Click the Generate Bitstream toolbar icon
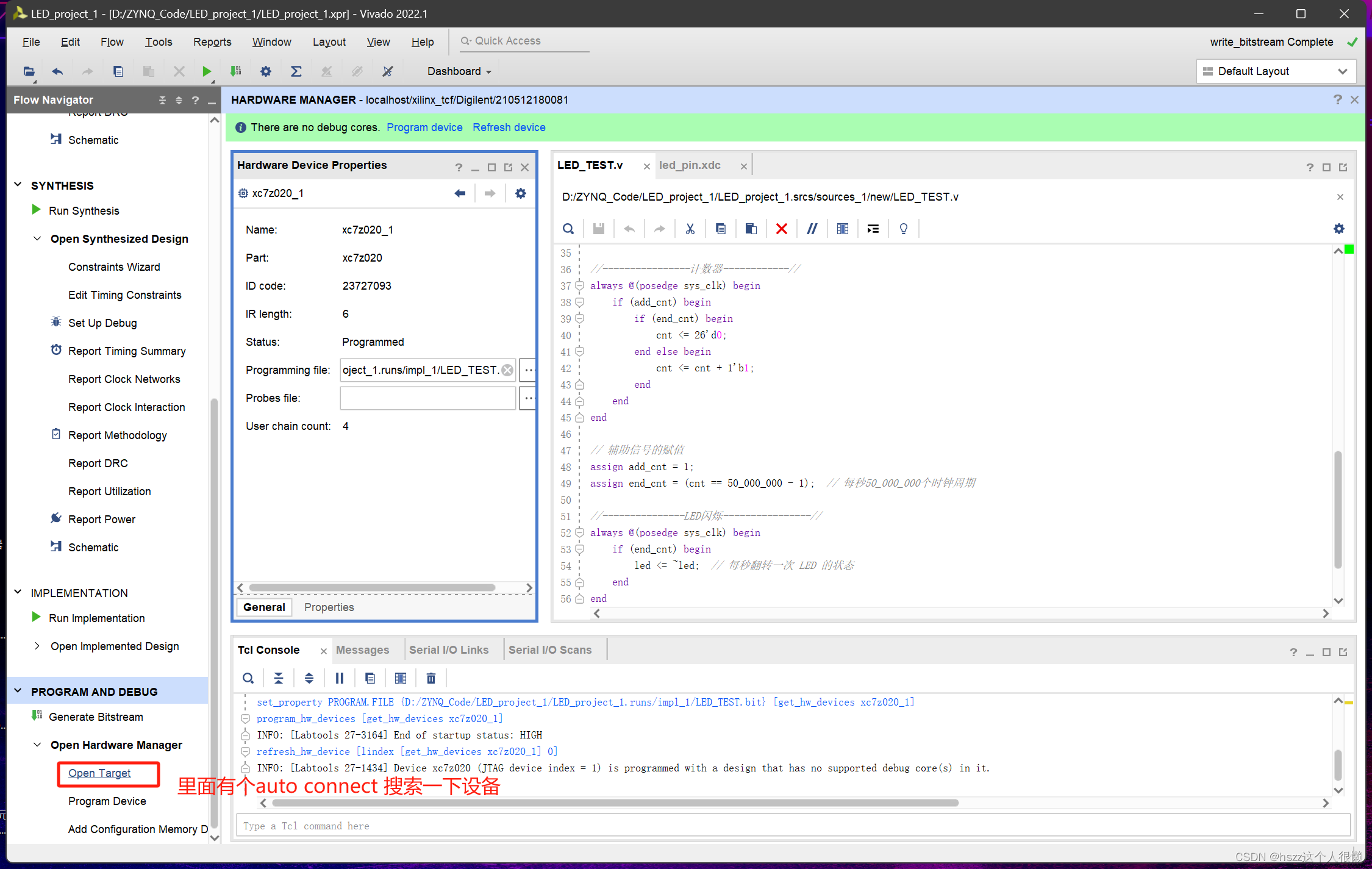The image size is (1372, 869). 236,71
